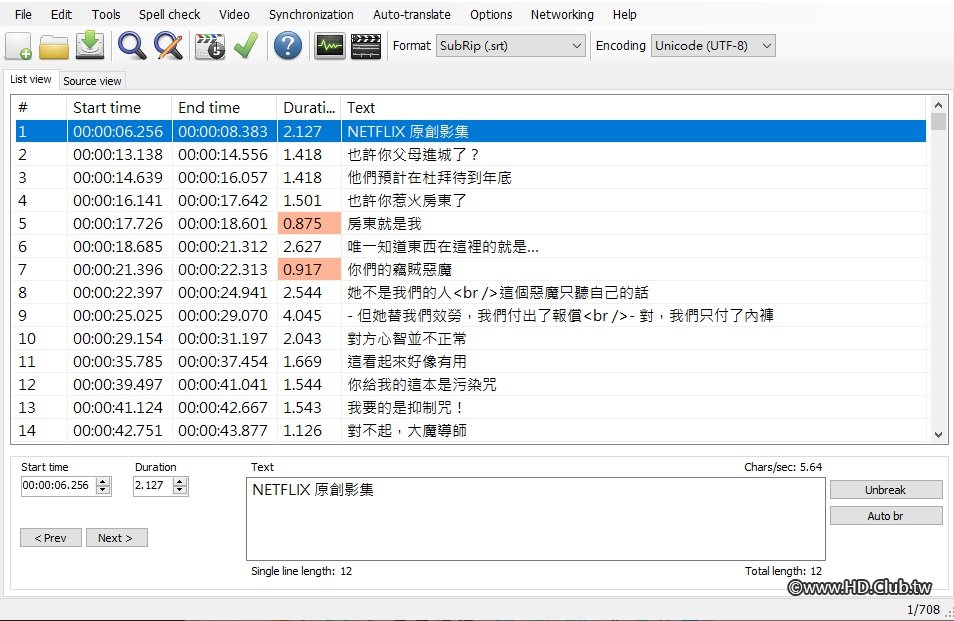Switch to the List view tab
Screen dimensions: 954x621
click(x=30, y=79)
